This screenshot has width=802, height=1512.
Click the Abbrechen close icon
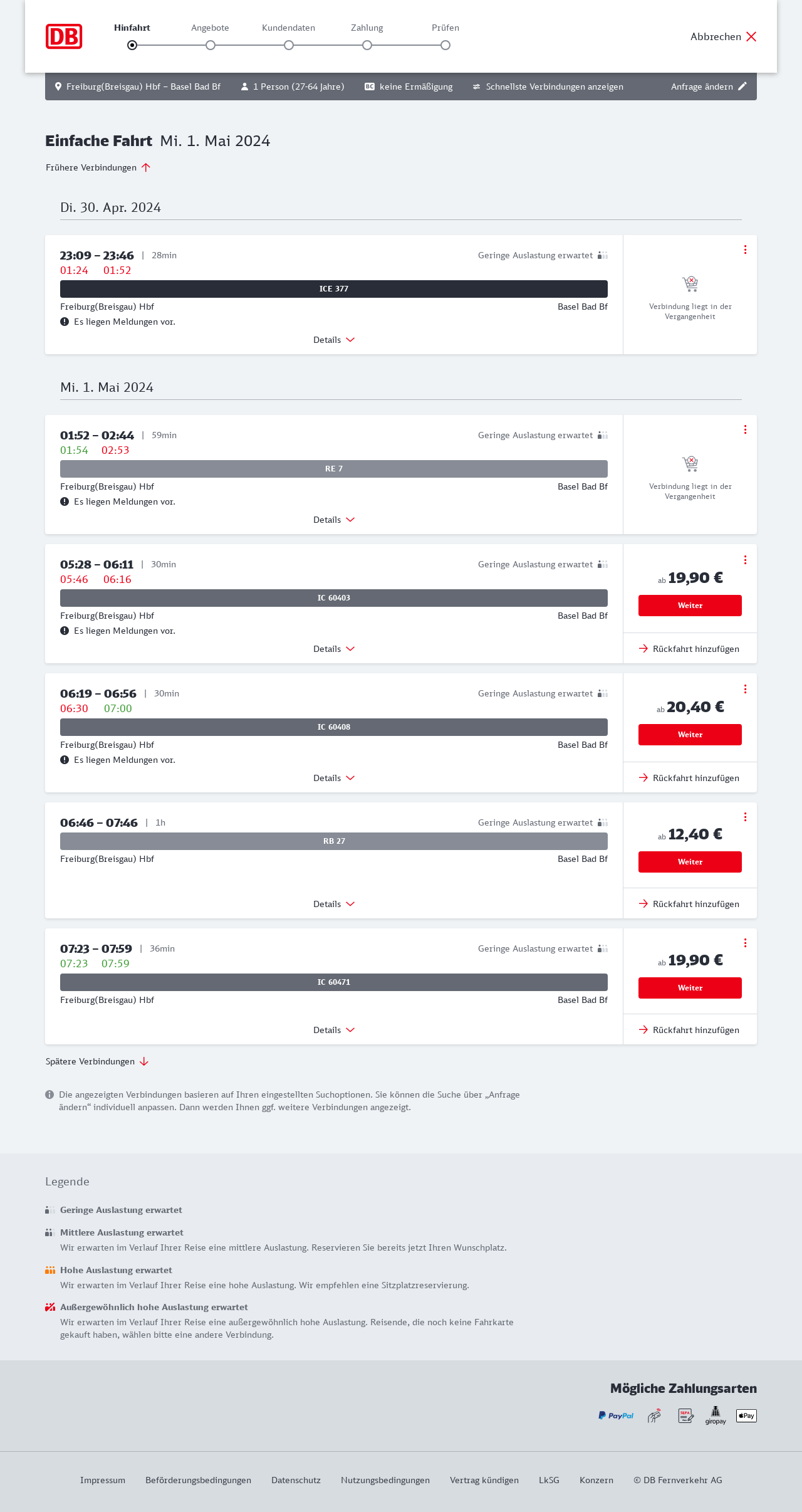(751, 36)
